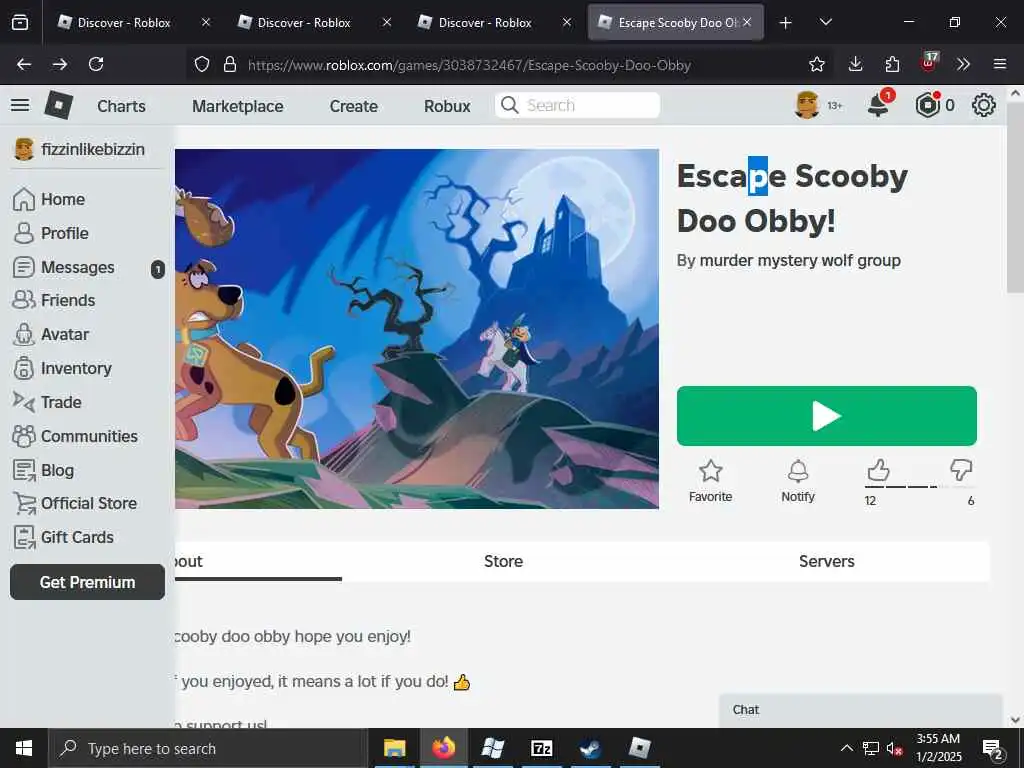
Task: Open a new browser tab
Action: click(786, 23)
